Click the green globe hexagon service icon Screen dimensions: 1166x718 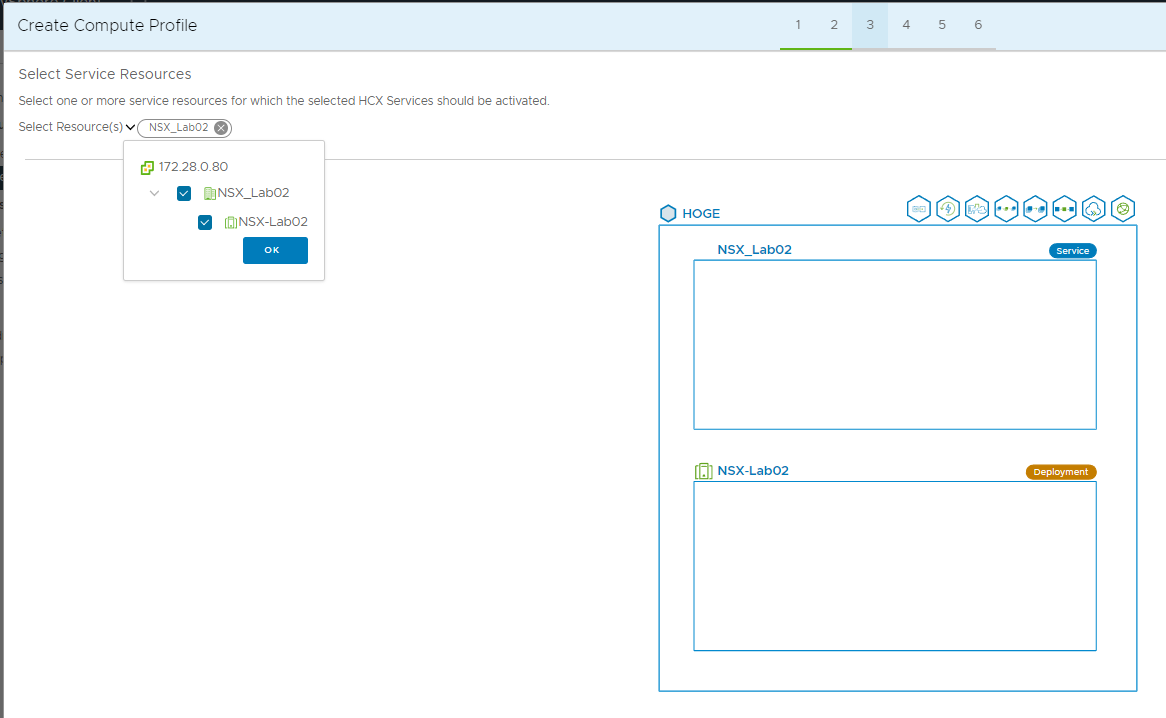click(1122, 209)
